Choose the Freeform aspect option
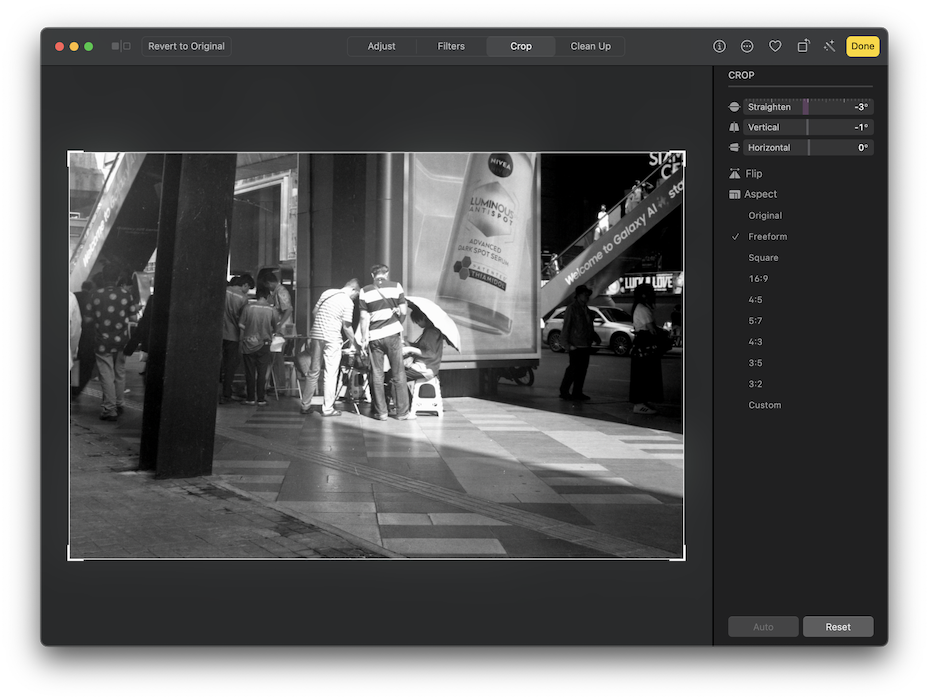 click(767, 236)
